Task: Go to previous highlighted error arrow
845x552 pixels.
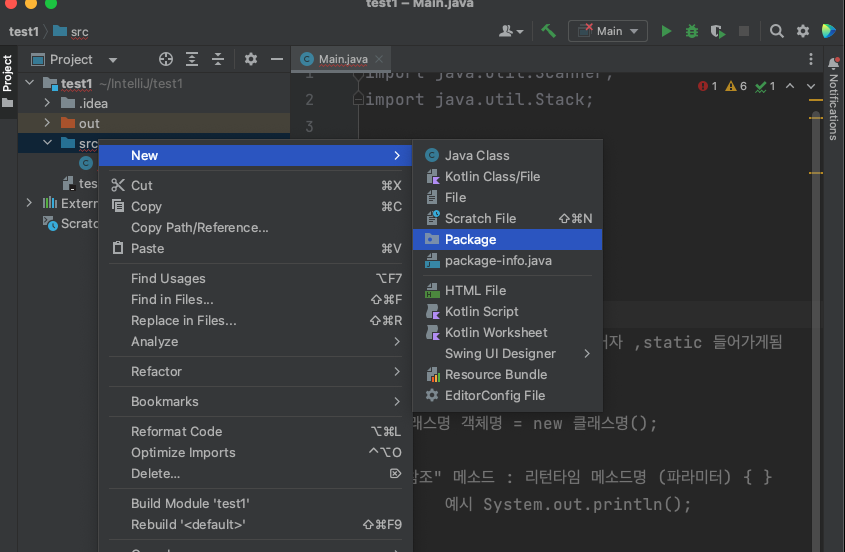Action: coord(790,86)
